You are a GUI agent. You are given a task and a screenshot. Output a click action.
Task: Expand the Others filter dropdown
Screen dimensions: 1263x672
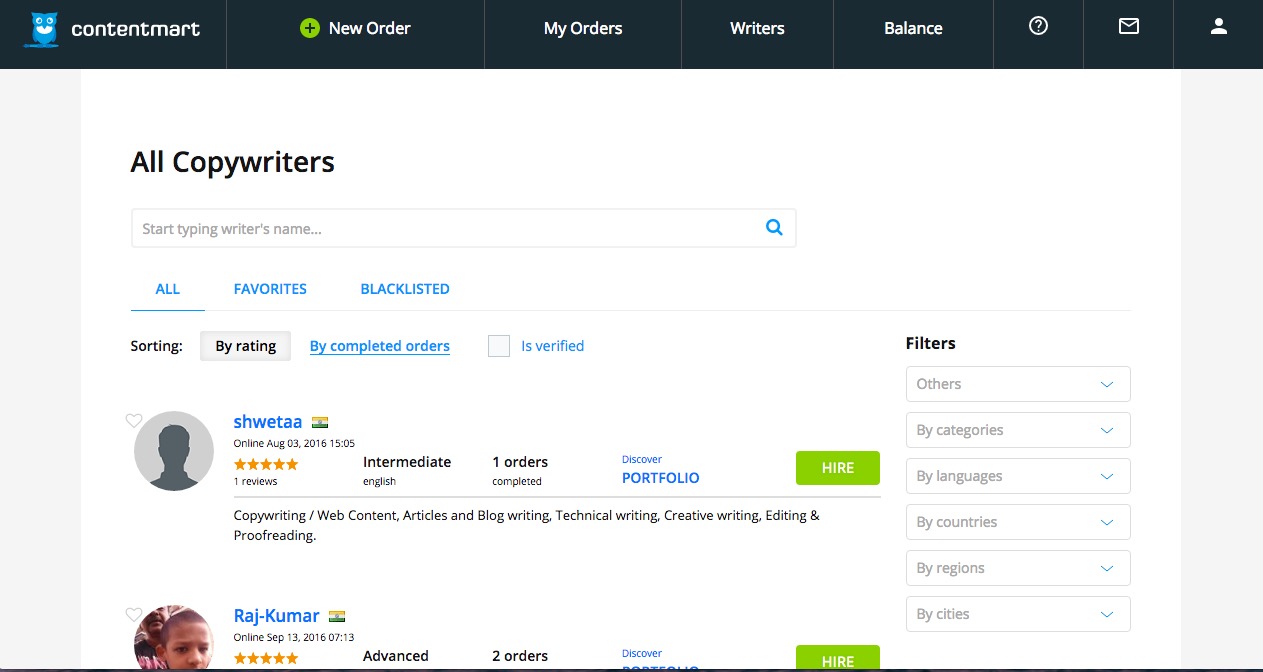click(x=1018, y=384)
